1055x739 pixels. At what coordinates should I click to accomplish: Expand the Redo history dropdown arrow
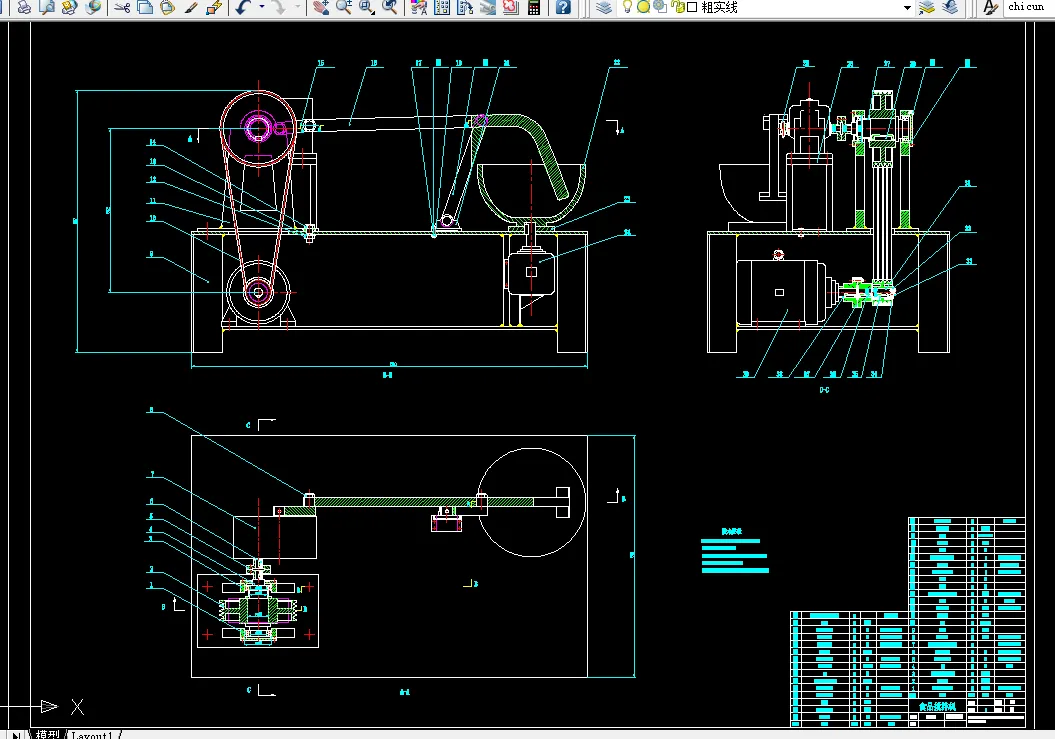(x=297, y=7)
